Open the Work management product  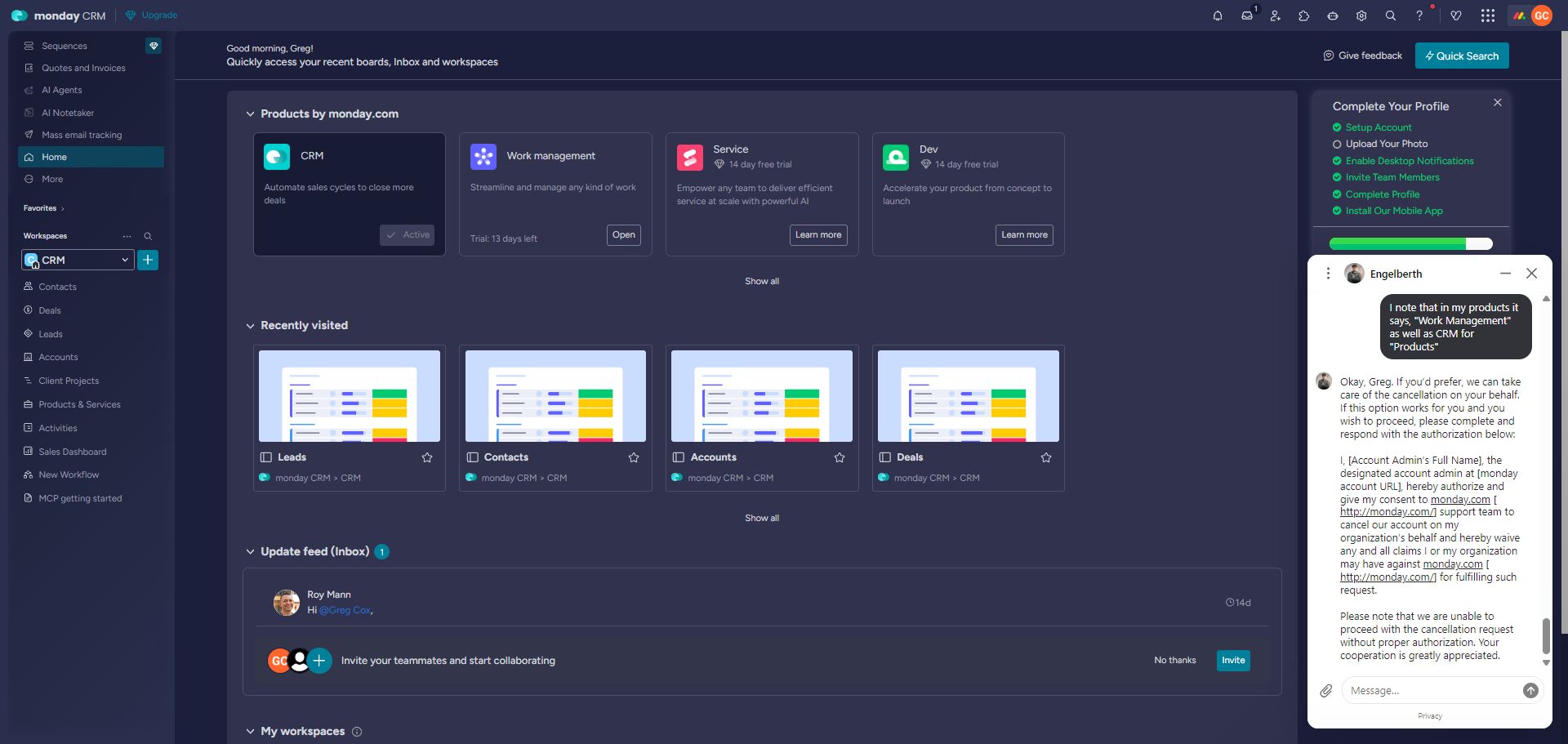click(624, 235)
